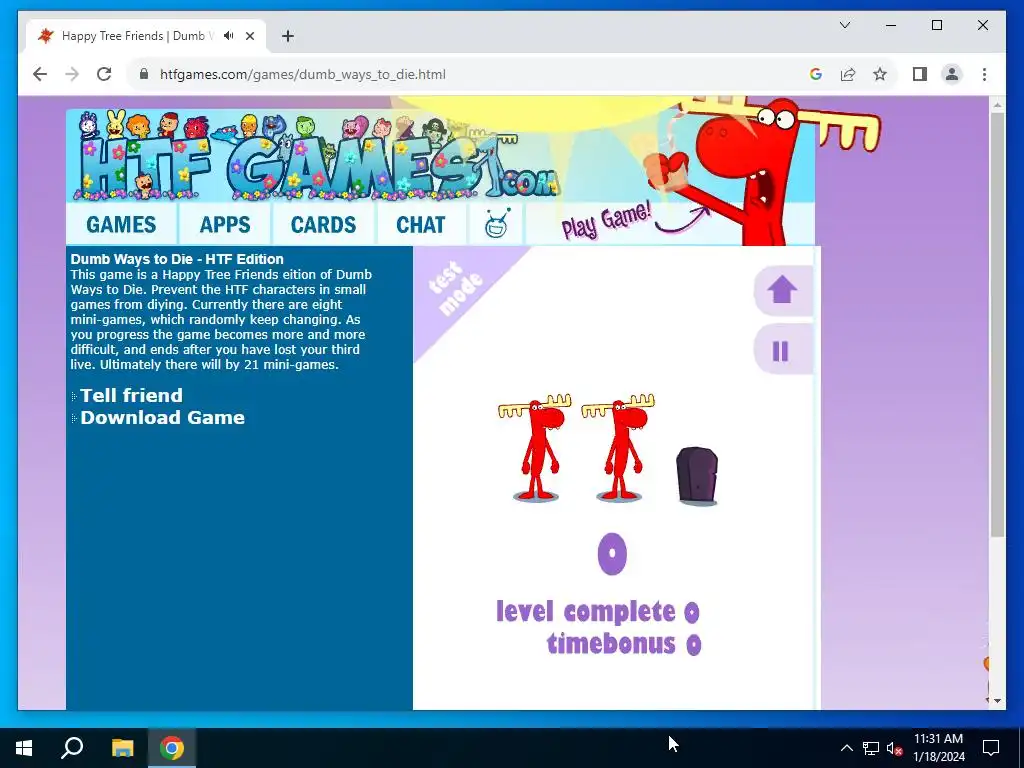Click the Tell friend link
This screenshot has height=768, width=1024.
click(x=131, y=396)
